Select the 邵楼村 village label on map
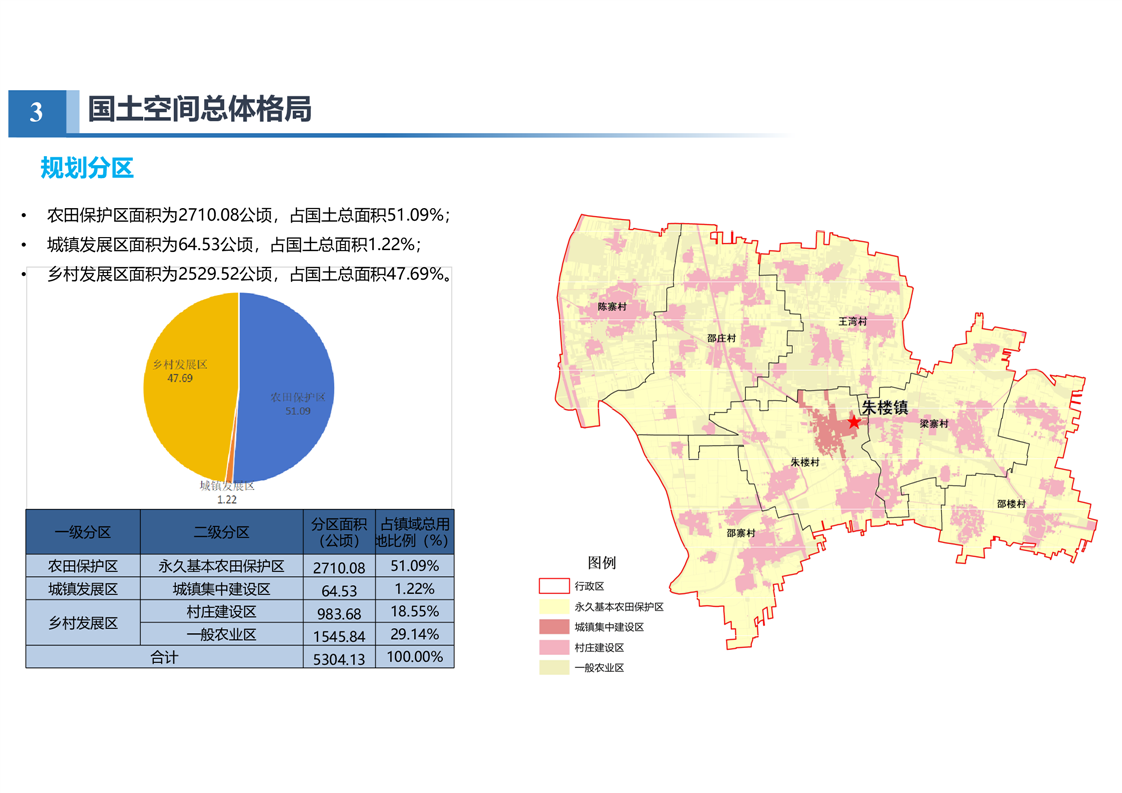Image resolution: width=1122 pixels, height=793 pixels. pyautogui.click(x=1011, y=504)
